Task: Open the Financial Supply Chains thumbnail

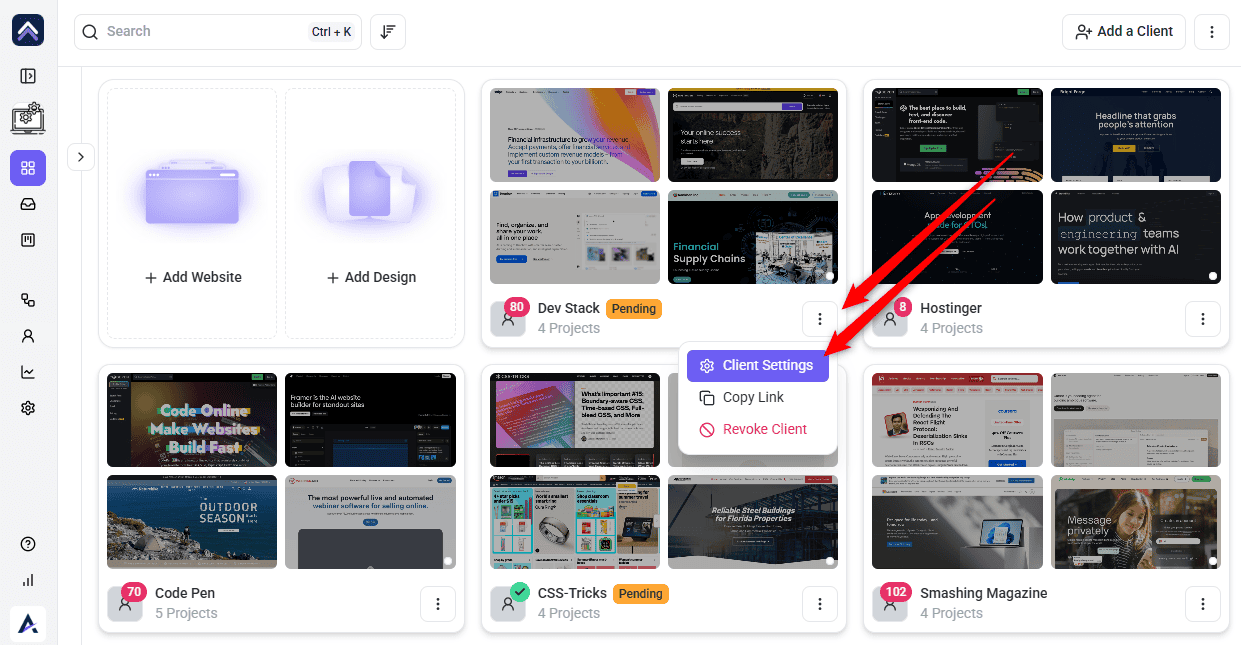Action: 753,237
